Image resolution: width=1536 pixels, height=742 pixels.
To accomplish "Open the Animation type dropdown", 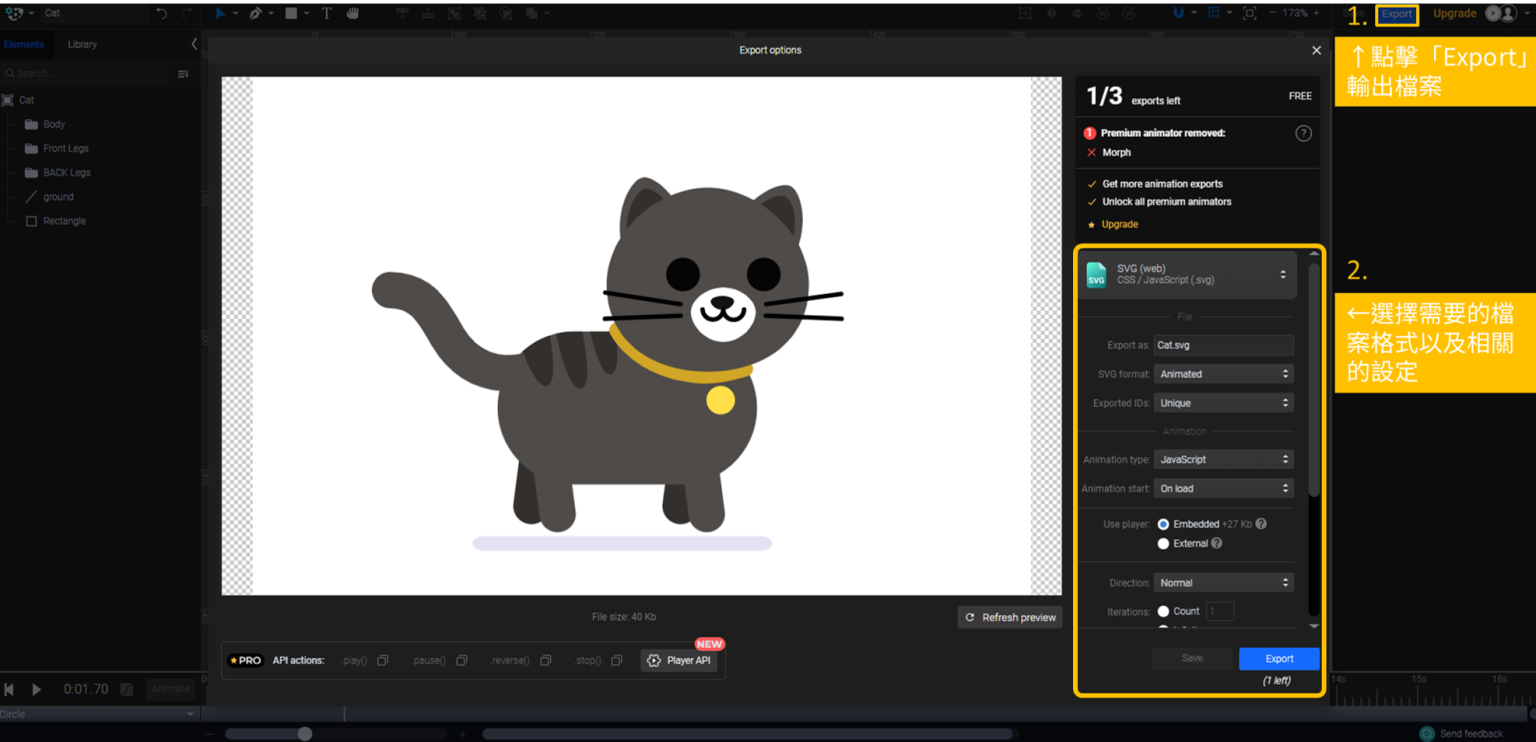I will 1223,460.
